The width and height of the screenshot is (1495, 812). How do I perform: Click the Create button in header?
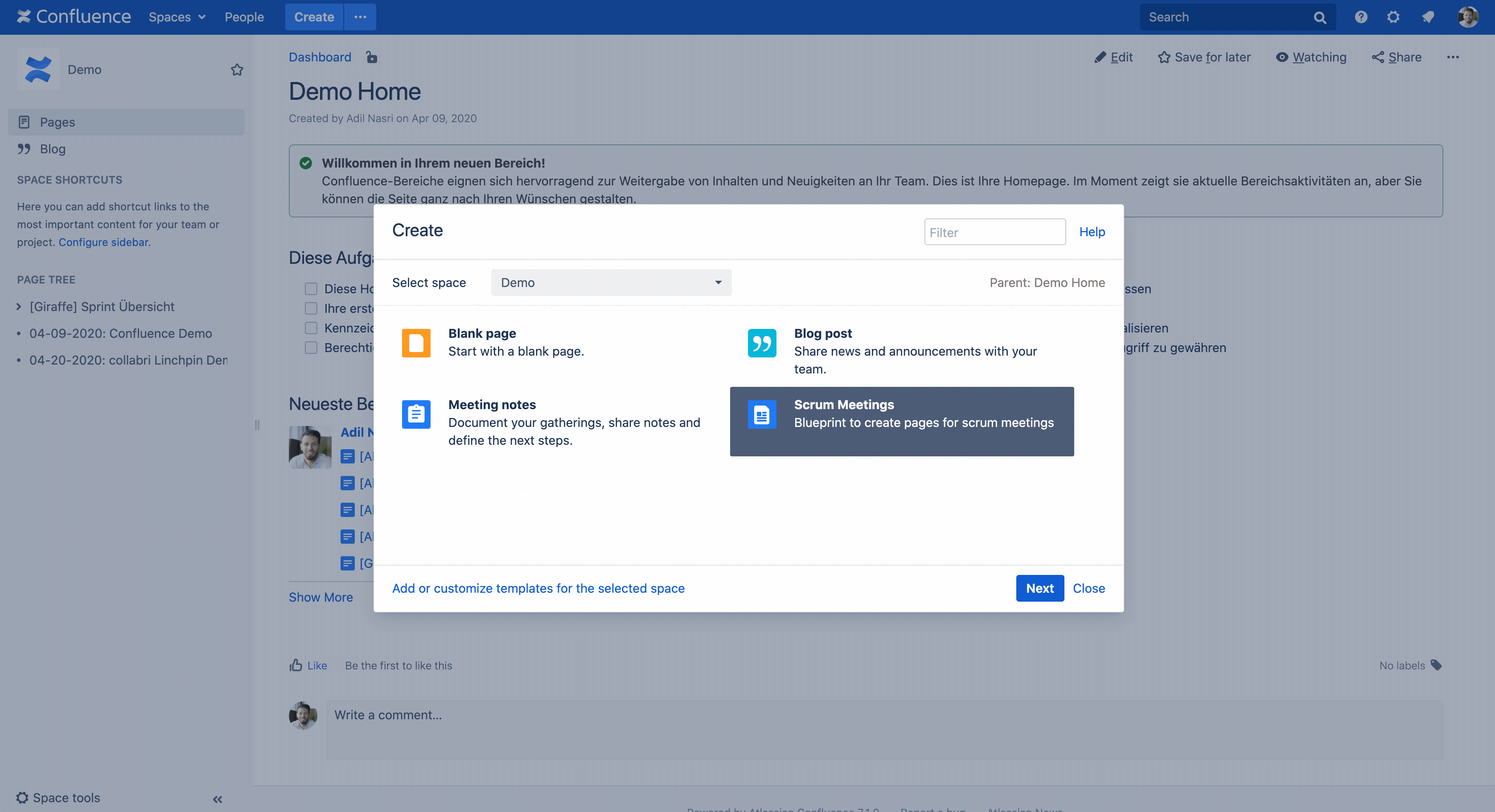pyautogui.click(x=314, y=17)
